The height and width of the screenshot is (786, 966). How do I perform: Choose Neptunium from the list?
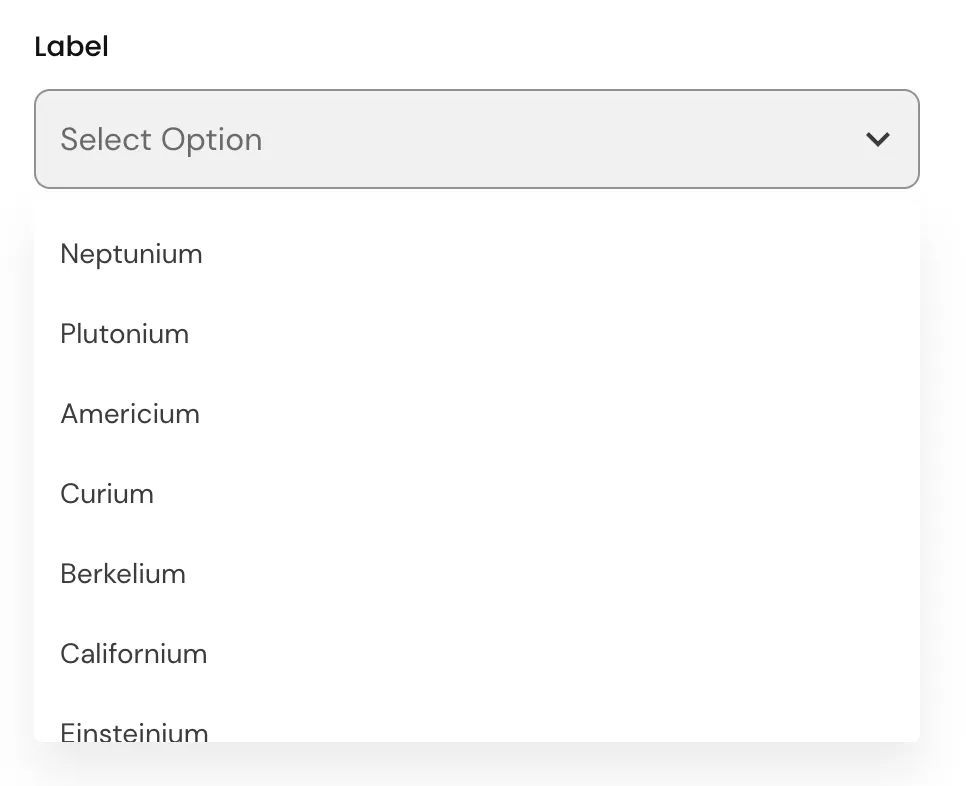(131, 254)
